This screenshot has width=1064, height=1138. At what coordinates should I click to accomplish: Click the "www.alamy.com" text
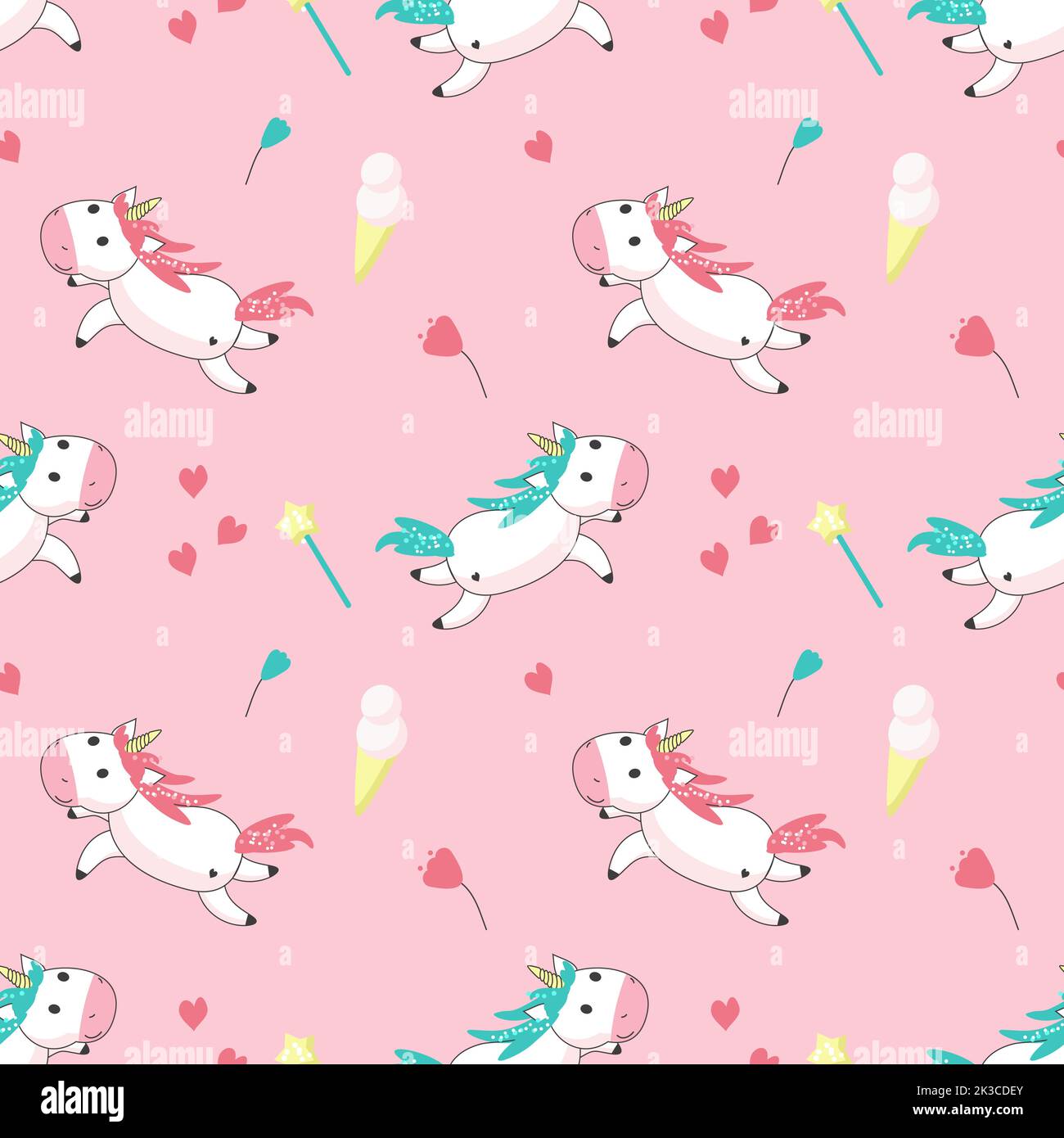pyautogui.click(x=968, y=1110)
